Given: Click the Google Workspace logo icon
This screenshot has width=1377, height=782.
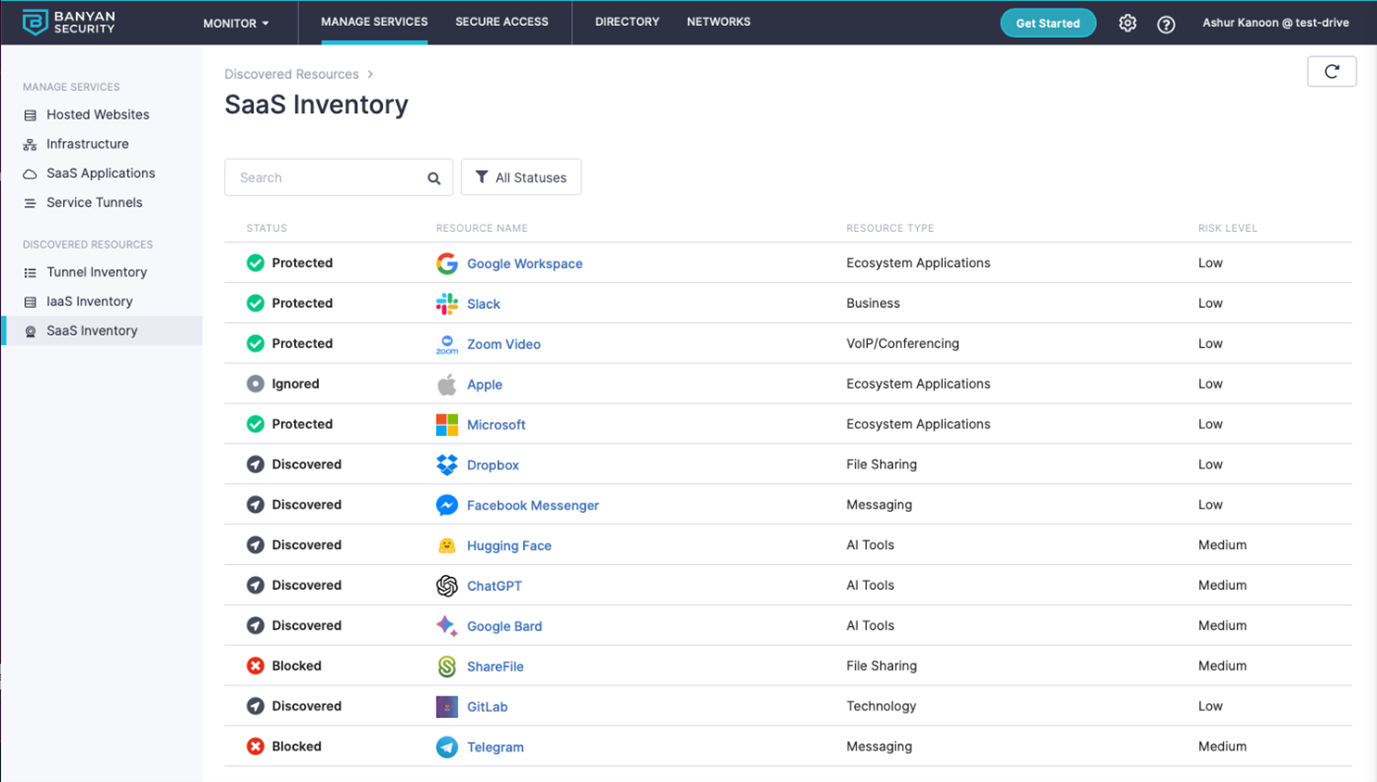Looking at the screenshot, I should click(447, 263).
